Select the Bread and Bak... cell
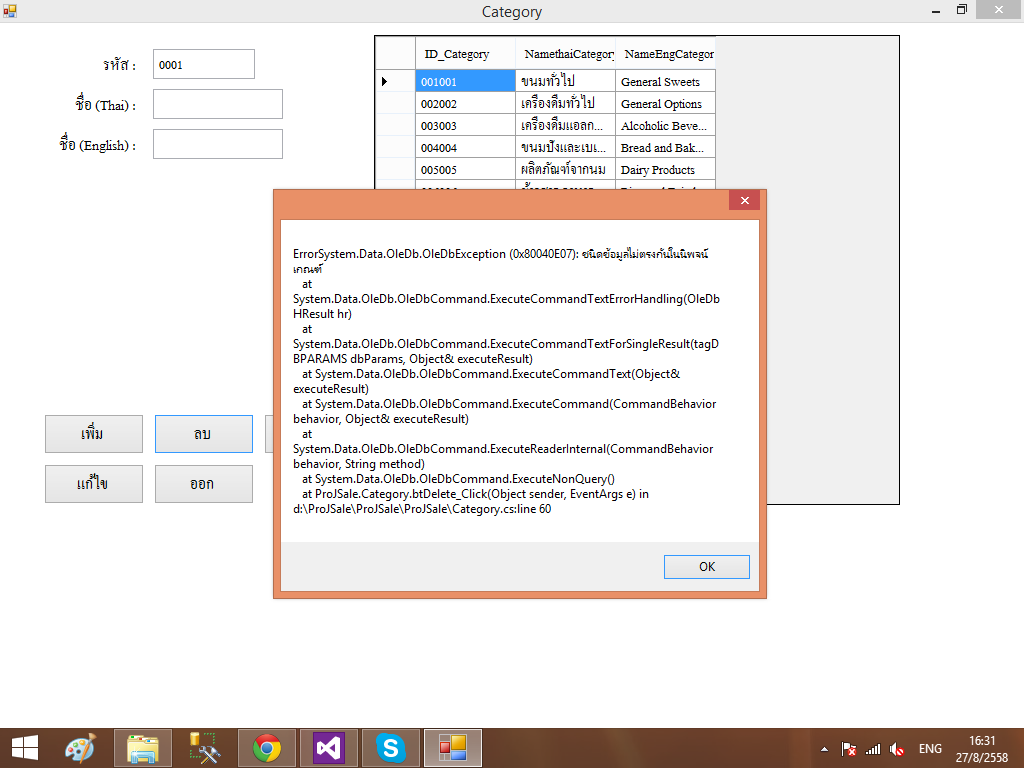Screen dimensions: 1024x768 click(665, 148)
